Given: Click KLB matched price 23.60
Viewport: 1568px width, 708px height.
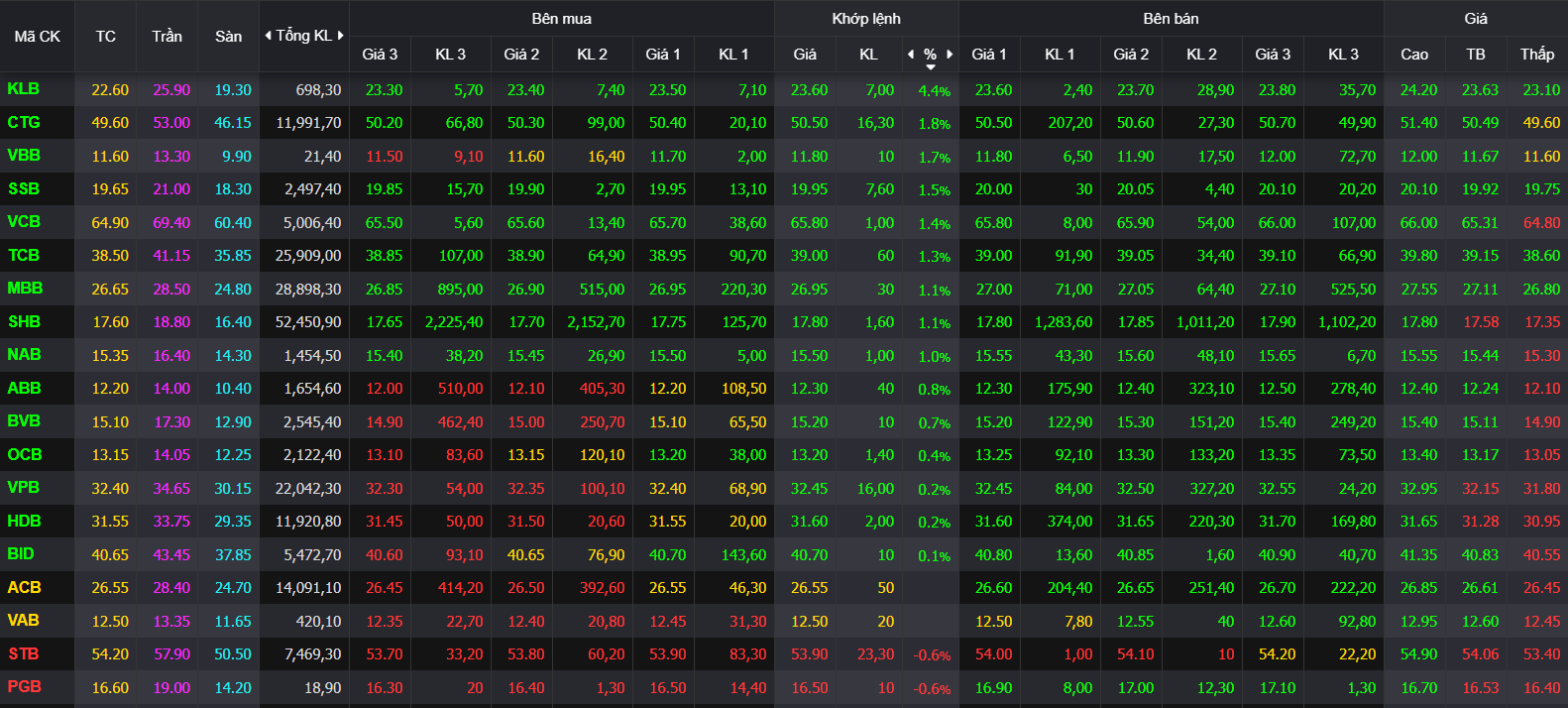Looking at the screenshot, I should (x=809, y=90).
